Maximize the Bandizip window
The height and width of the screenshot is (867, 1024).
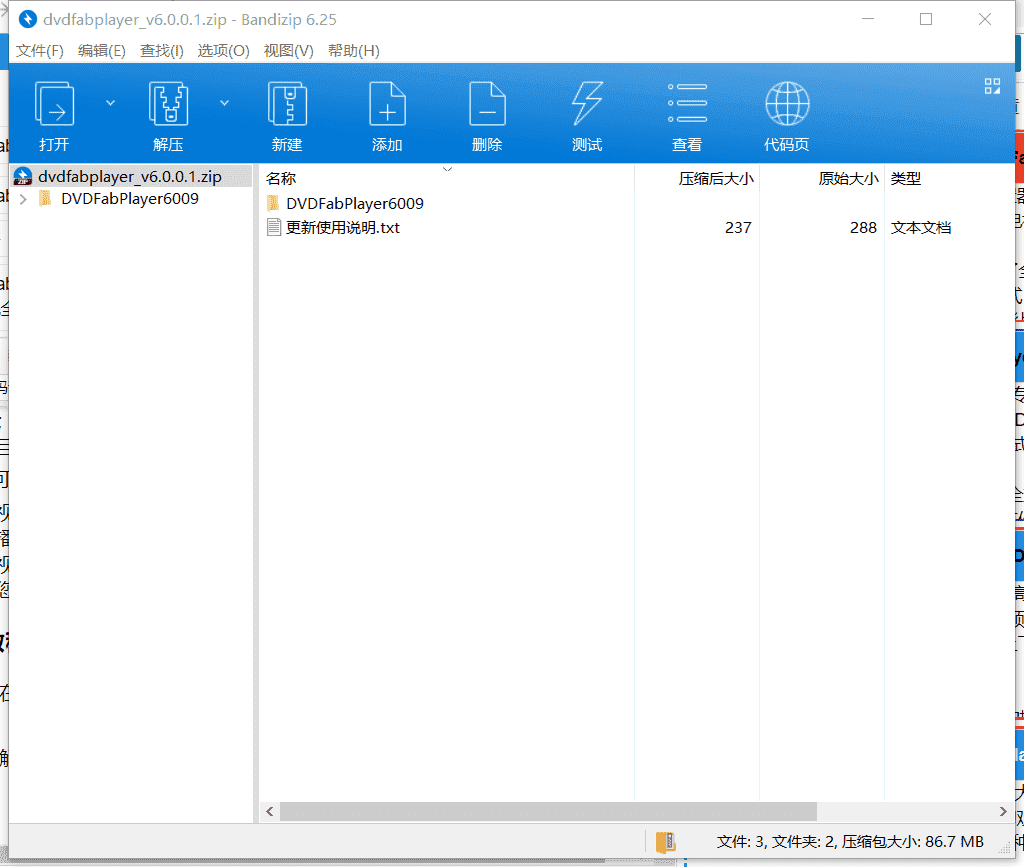pos(926,19)
